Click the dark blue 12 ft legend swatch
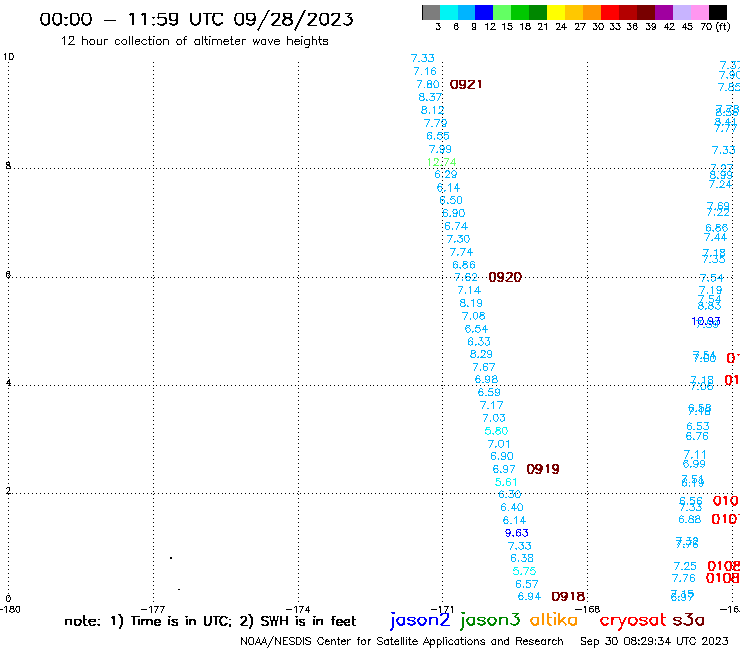Screen dimensions: 740x650 (484, 12)
